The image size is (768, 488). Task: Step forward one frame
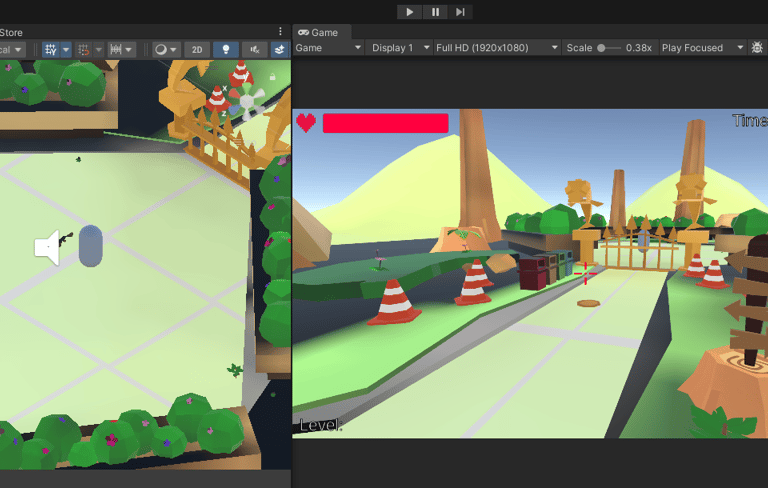tap(460, 12)
